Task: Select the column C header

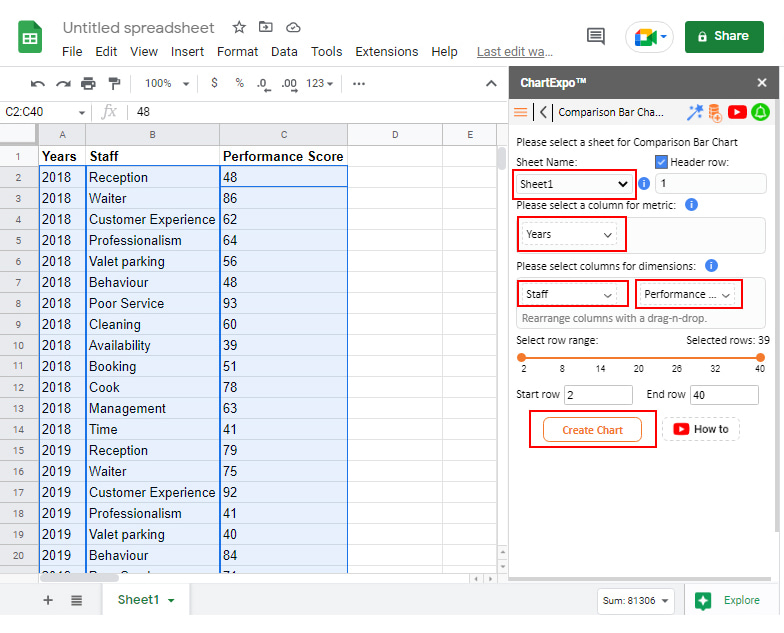Action: [x=284, y=134]
